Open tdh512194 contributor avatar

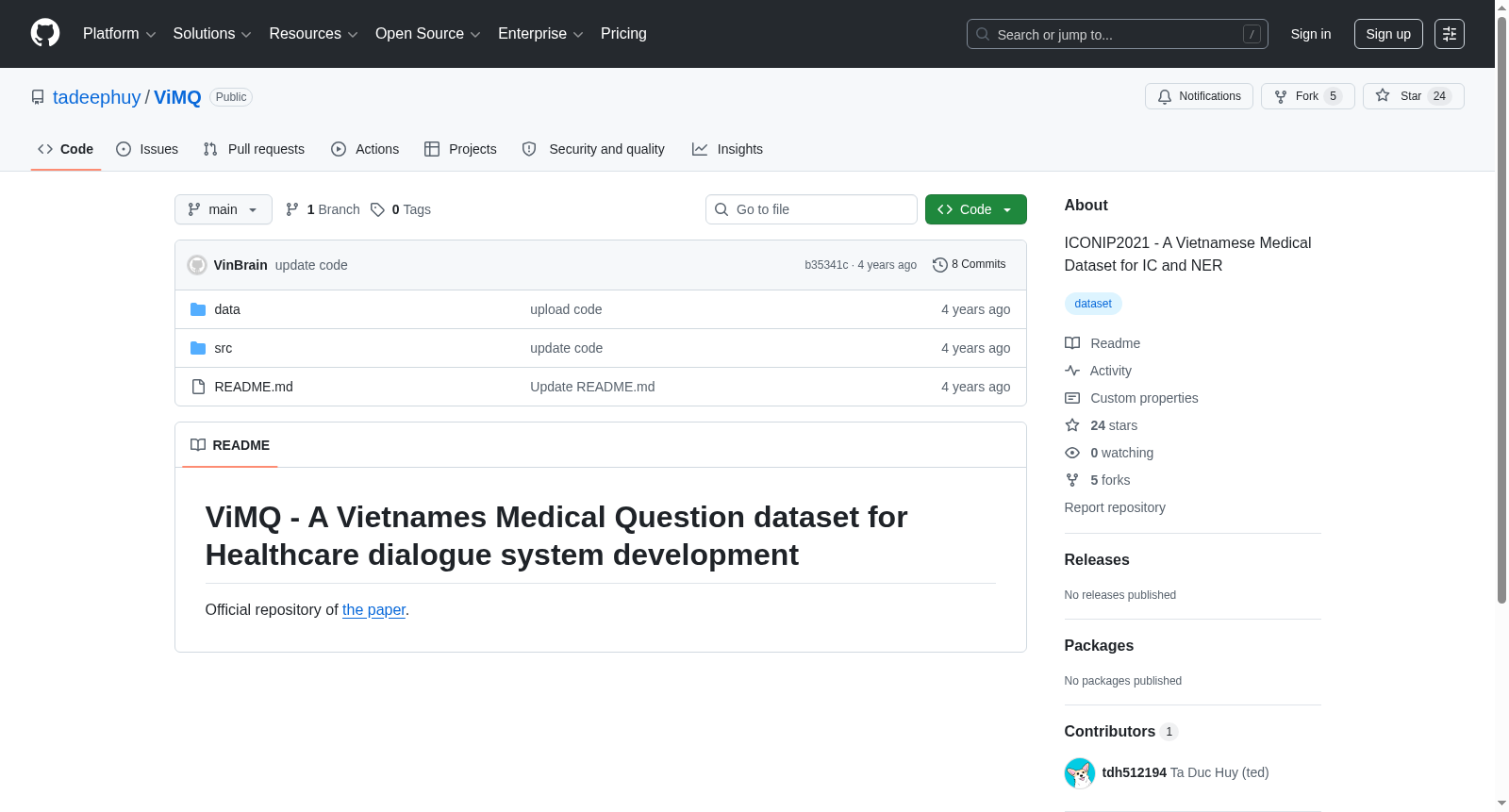[1080, 773]
